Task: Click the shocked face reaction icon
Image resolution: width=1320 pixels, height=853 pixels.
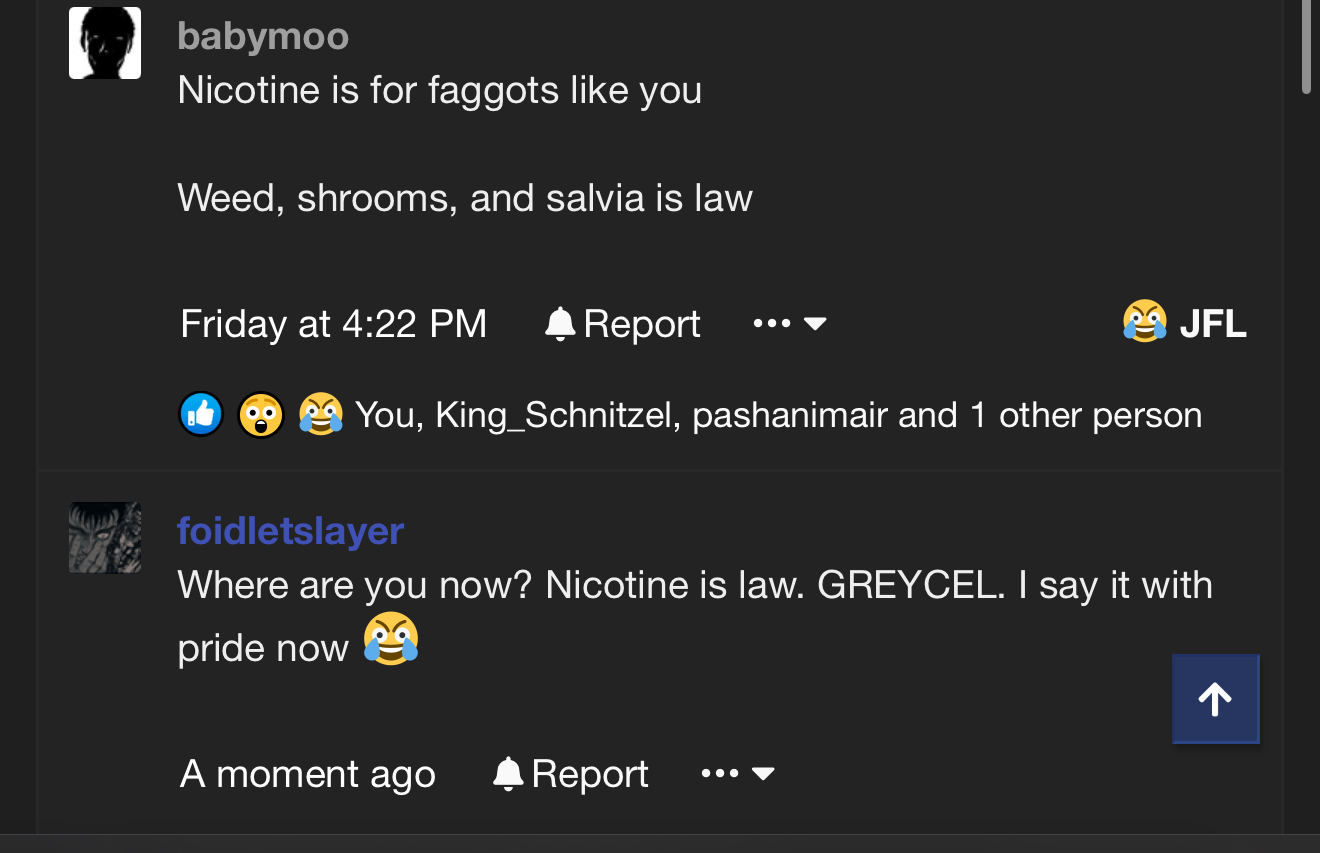Action: [261, 414]
